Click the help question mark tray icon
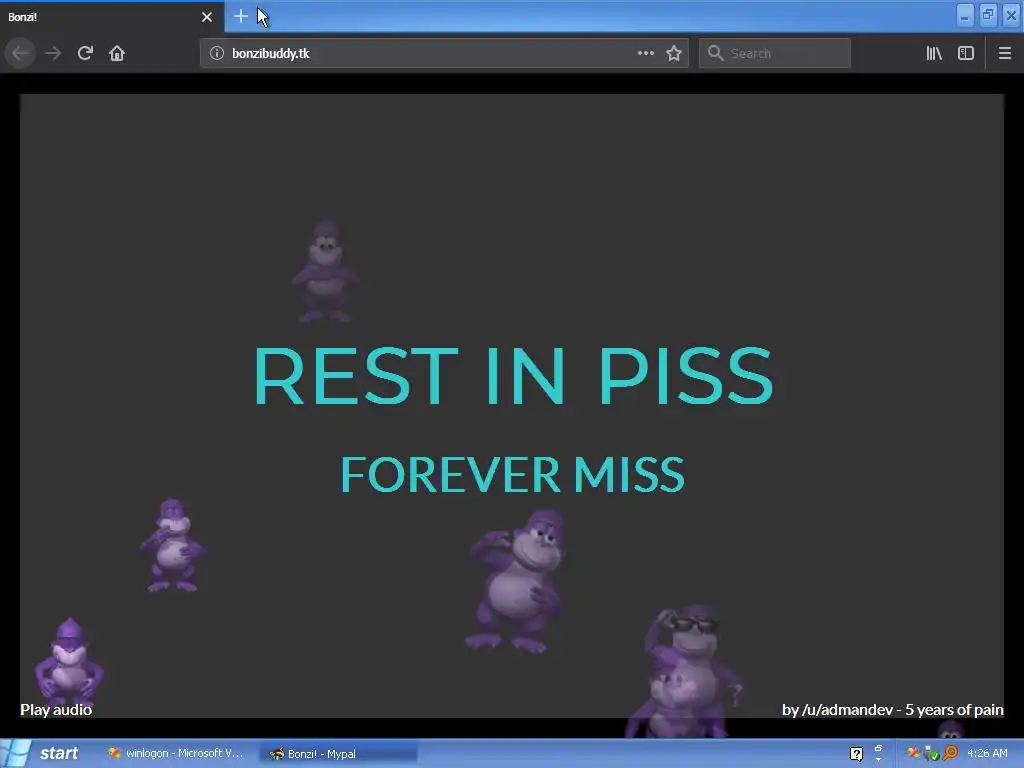The height and width of the screenshot is (768, 1024). (856, 754)
